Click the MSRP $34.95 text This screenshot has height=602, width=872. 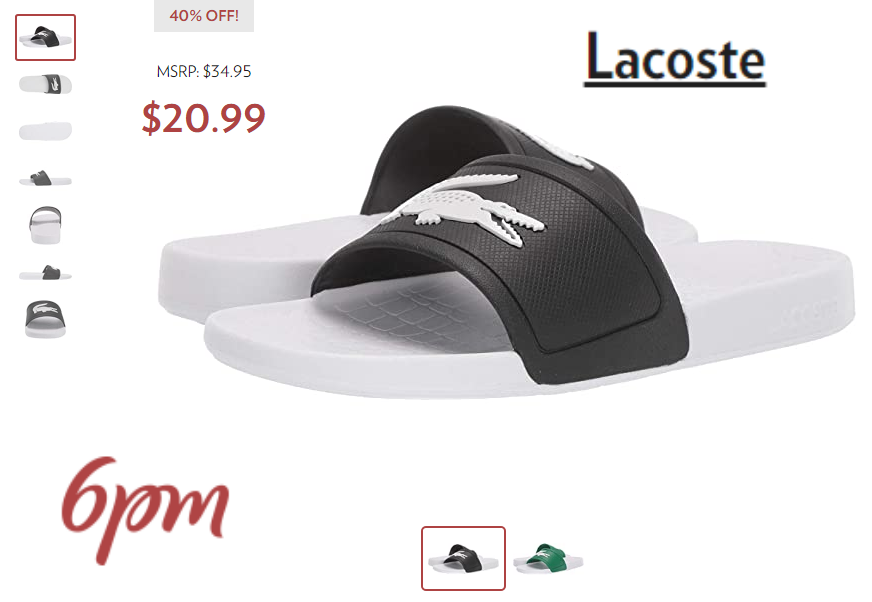[204, 71]
